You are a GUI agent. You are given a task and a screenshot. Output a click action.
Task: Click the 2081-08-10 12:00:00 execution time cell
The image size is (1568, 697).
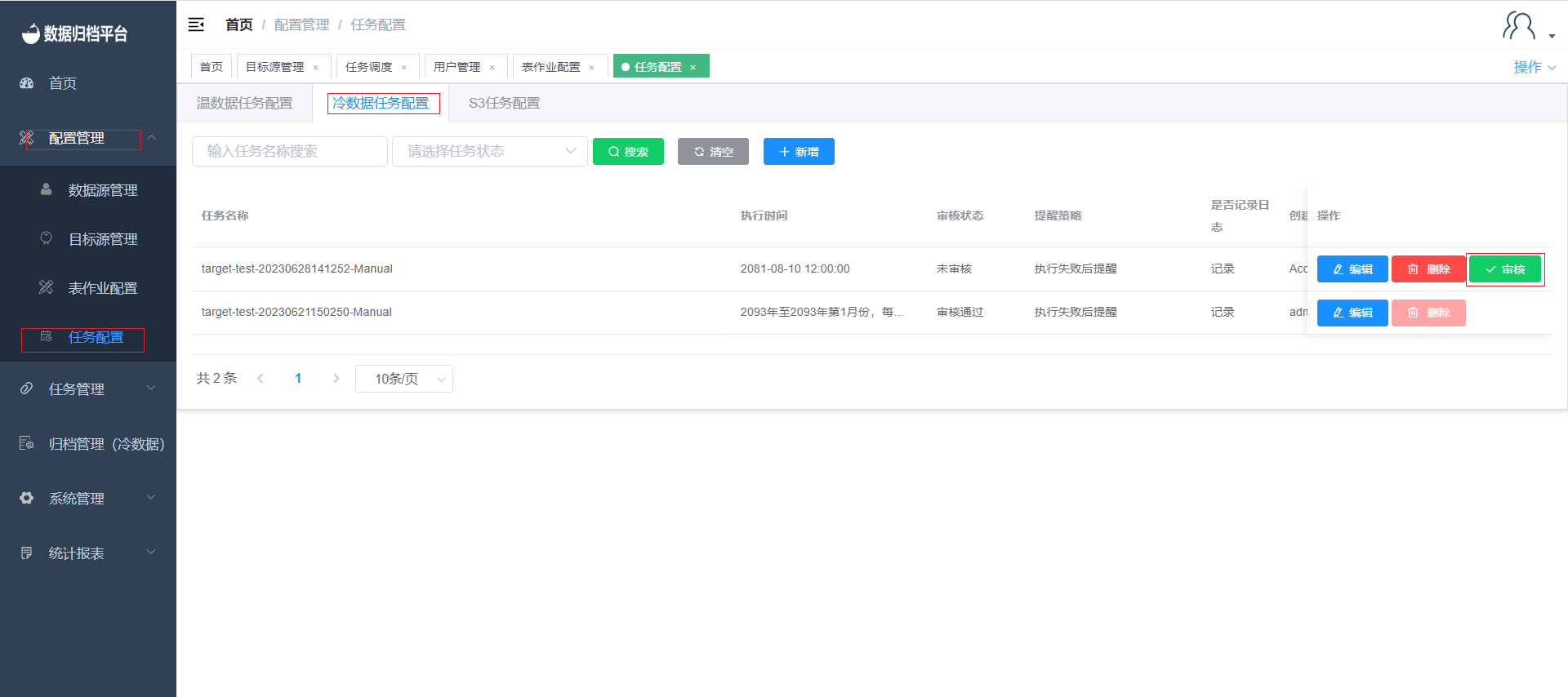tap(795, 269)
